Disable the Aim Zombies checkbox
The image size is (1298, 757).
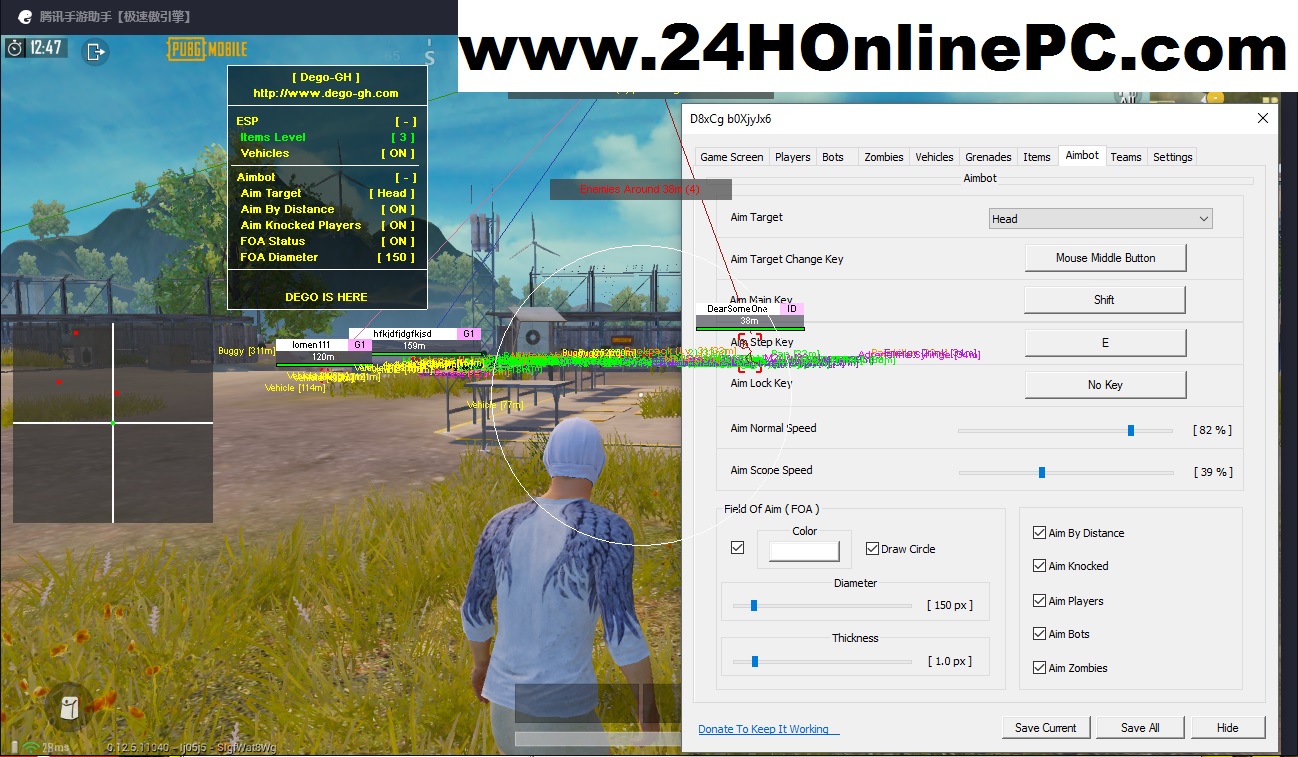(x=1039, y=668)
